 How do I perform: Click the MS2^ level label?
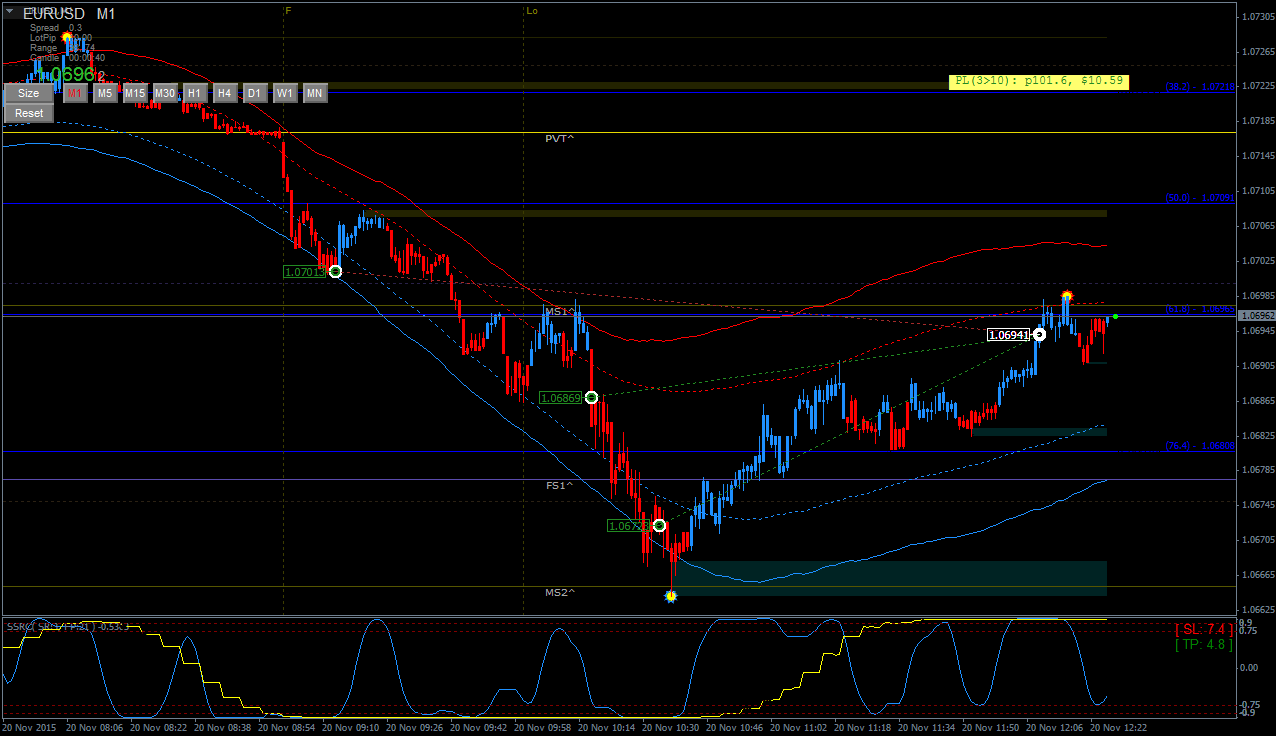[559, 592]
